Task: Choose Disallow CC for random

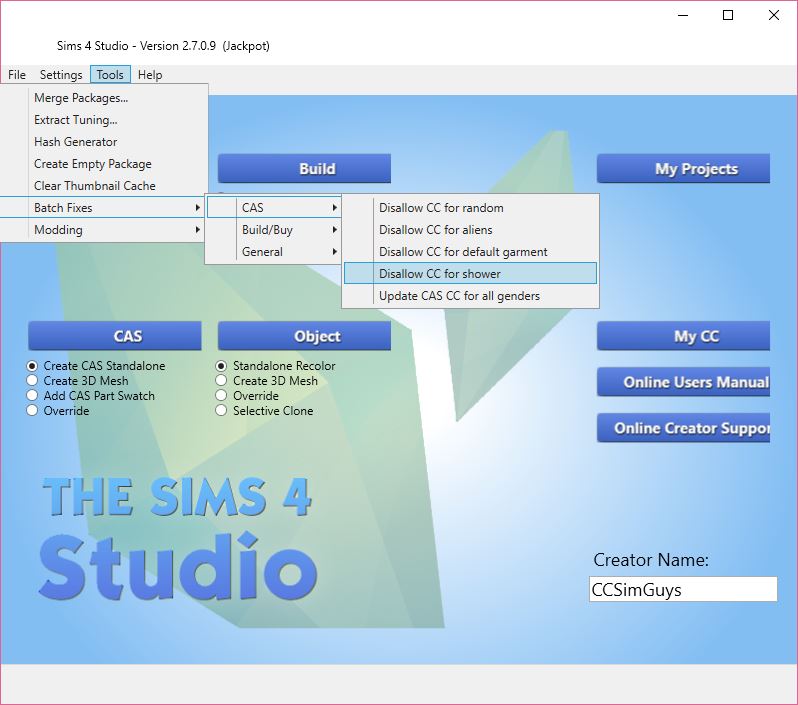Action: point(470,208)
